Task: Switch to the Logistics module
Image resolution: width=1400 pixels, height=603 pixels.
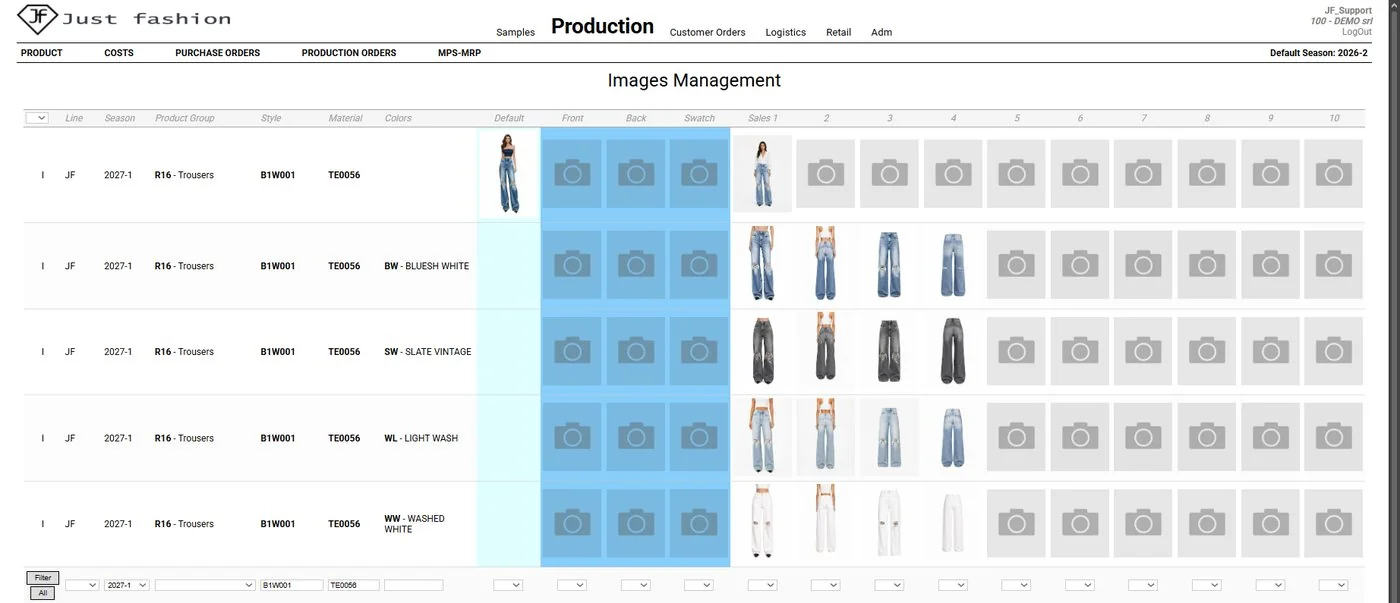Action: [x=785, y=32]
